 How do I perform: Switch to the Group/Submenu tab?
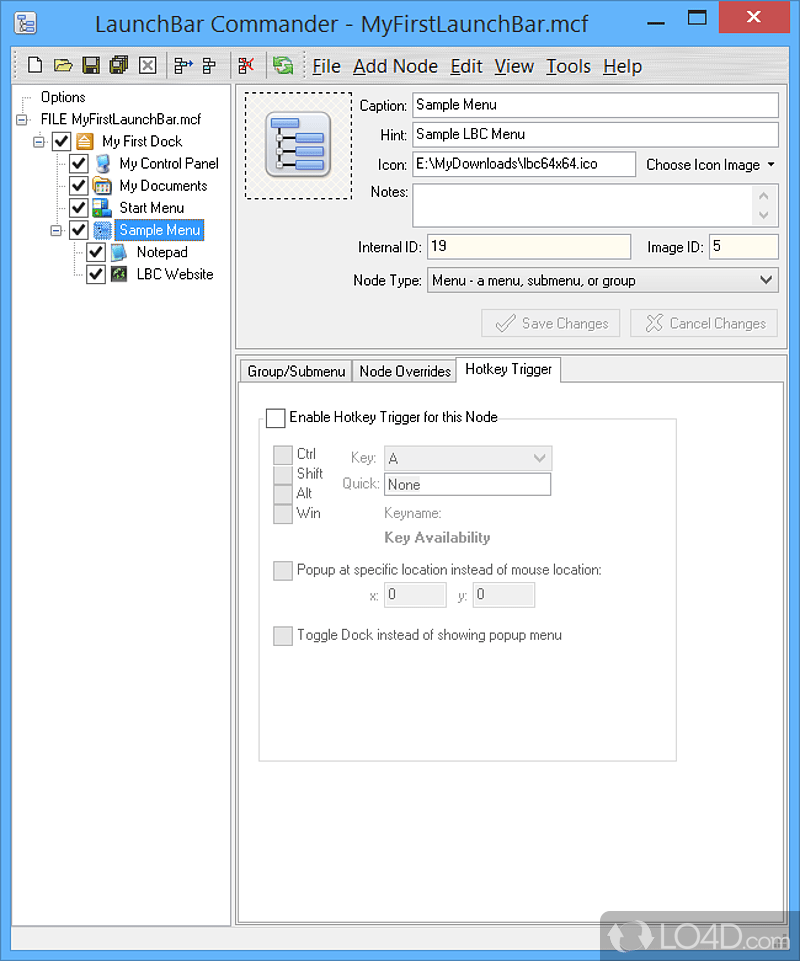click(x=295, y=371)
